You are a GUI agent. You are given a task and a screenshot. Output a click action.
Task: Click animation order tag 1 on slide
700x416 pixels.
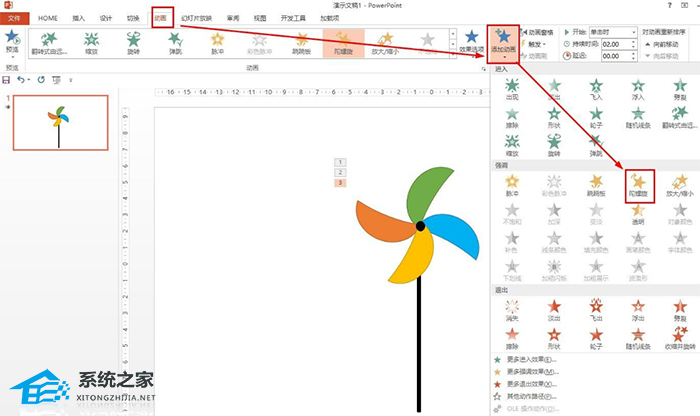(x=340, y=162)
